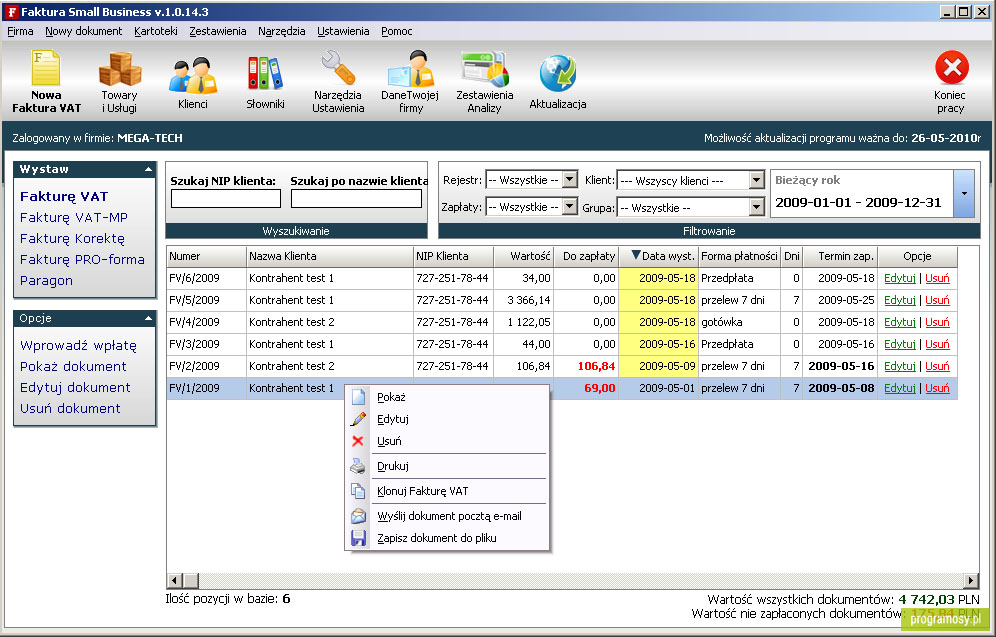Select invoice number FV/3/2009

click(x=194, y=344)
